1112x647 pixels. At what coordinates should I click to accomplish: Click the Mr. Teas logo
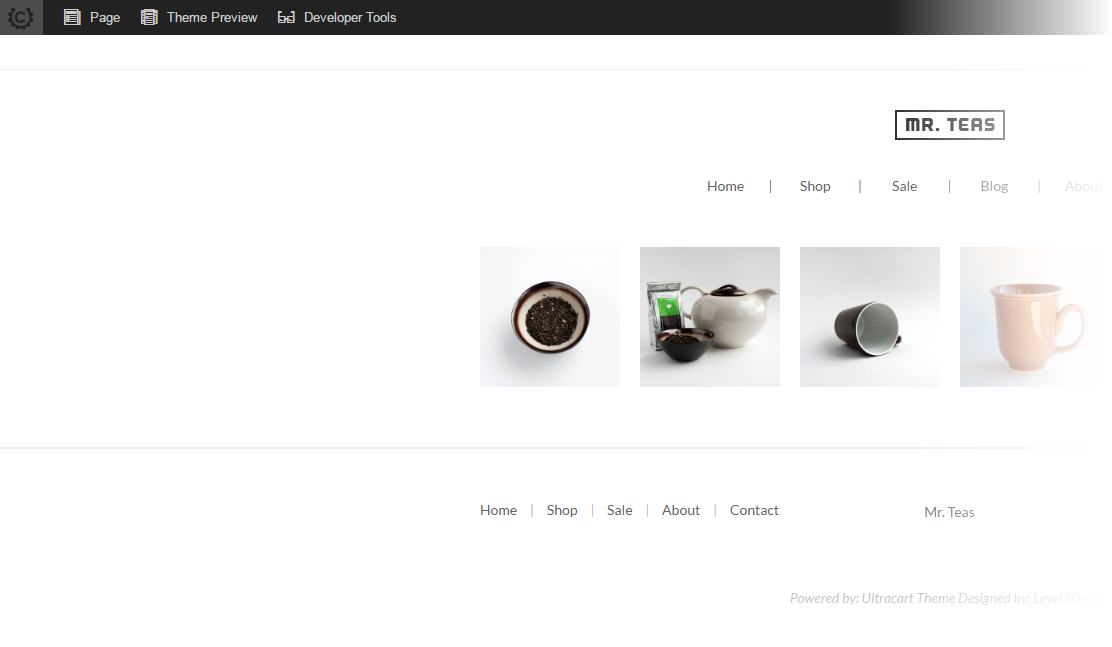tap(950, 125)
